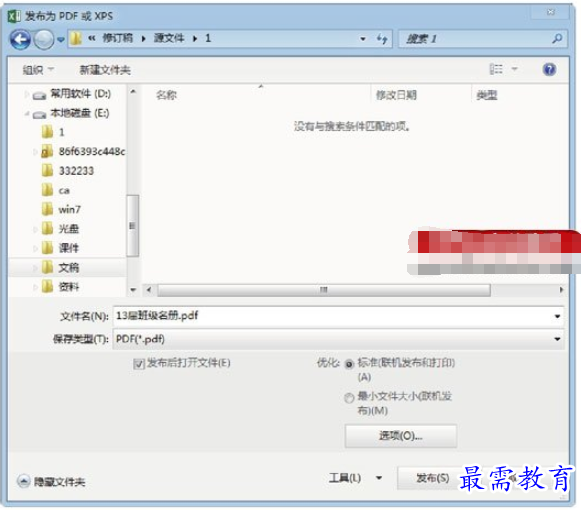This screenshot has height=510, width=581.
Task: Expand the arrow after 源文件 in path
Action: [x=195, y=39]
